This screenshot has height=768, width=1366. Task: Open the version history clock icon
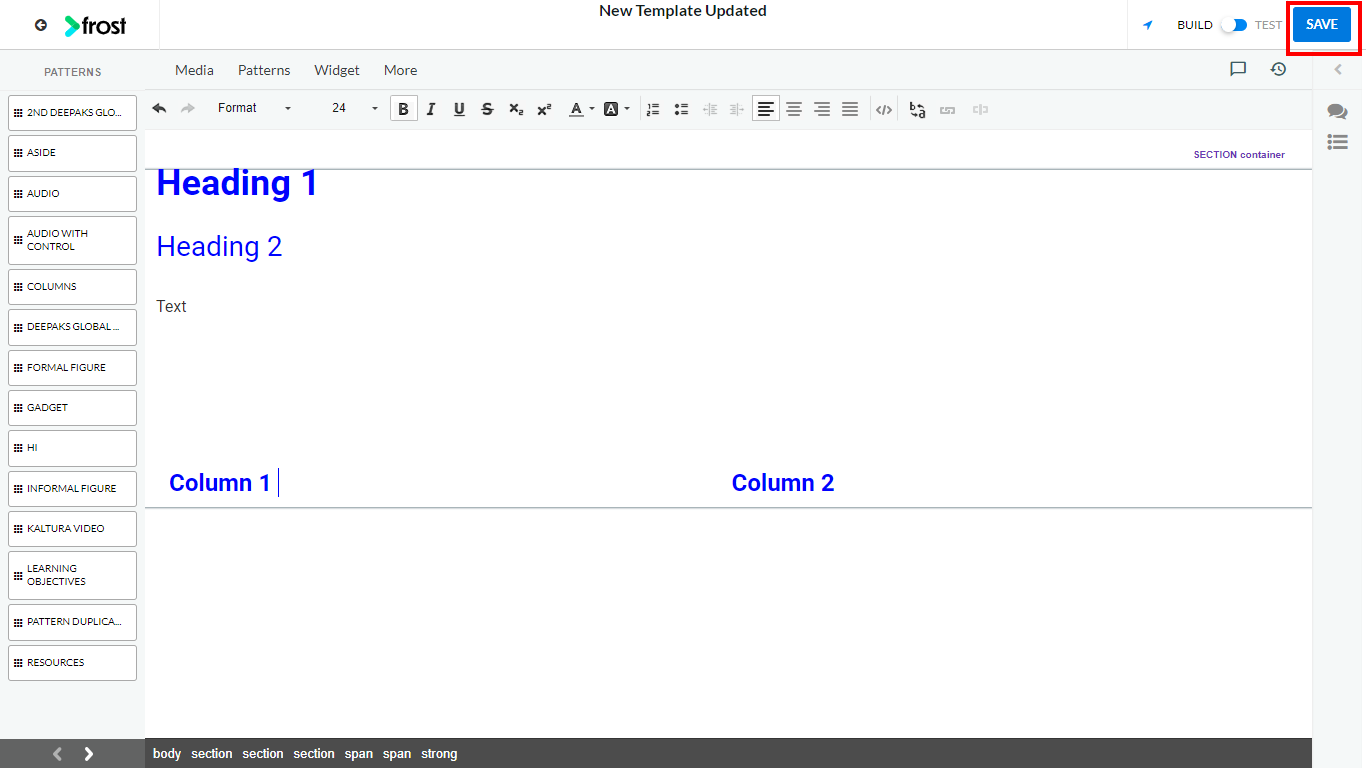[x=1278, y=69]
